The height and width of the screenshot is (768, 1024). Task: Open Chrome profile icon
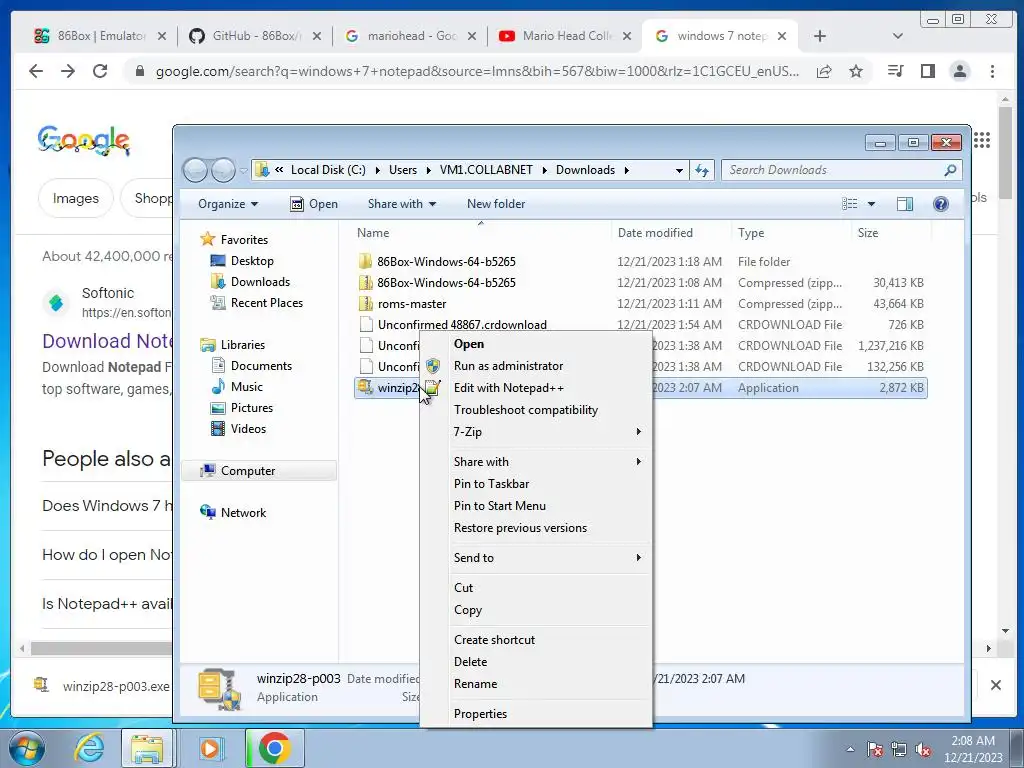(x=959, y=71)
